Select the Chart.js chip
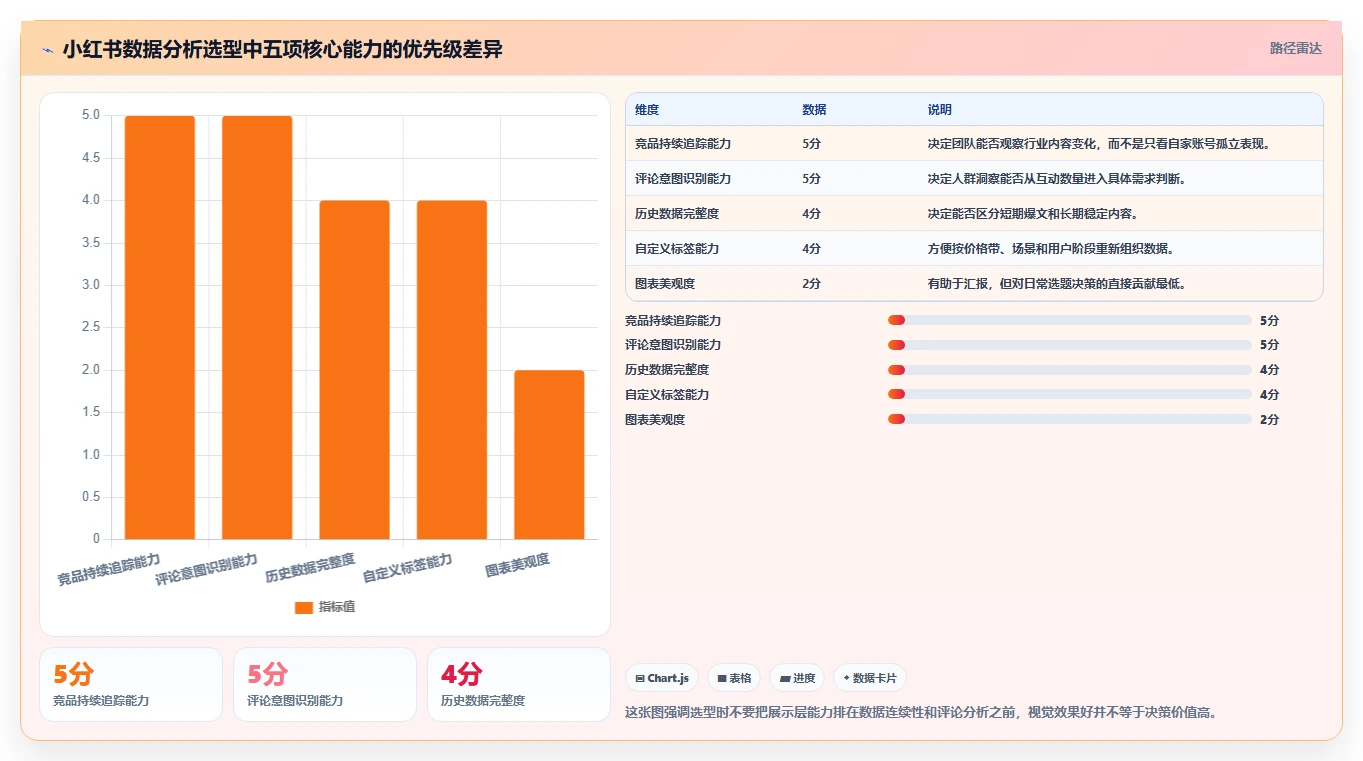The width and height of the screenshot is (1363, 761). click(x=662, y=678)
